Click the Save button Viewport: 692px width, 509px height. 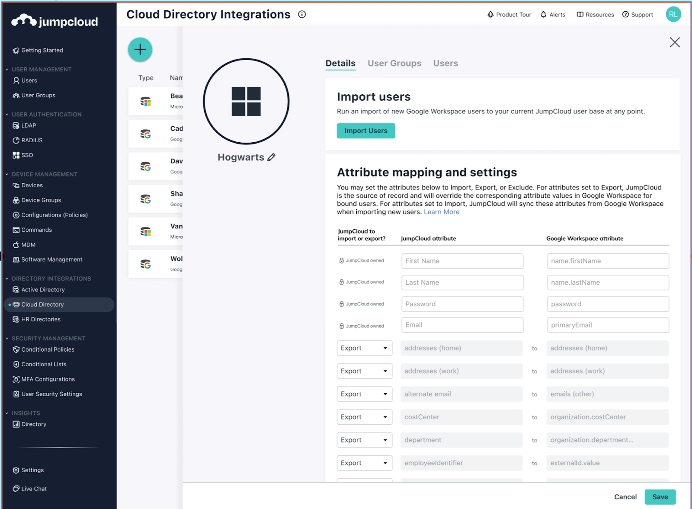[660, 496]
